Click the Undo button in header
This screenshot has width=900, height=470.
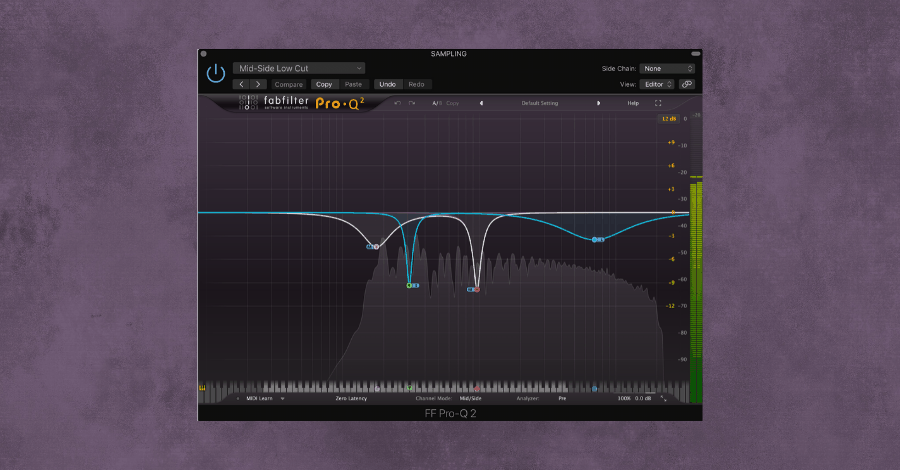(387, 84)
